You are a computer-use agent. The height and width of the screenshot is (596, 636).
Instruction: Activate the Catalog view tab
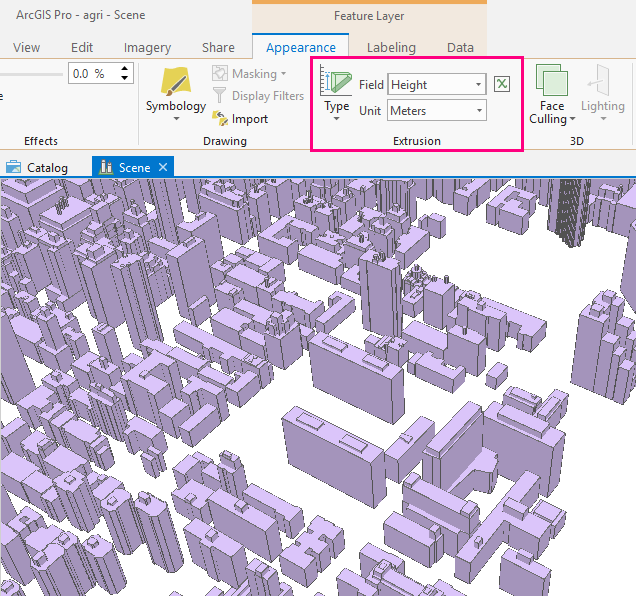[37, 167]
